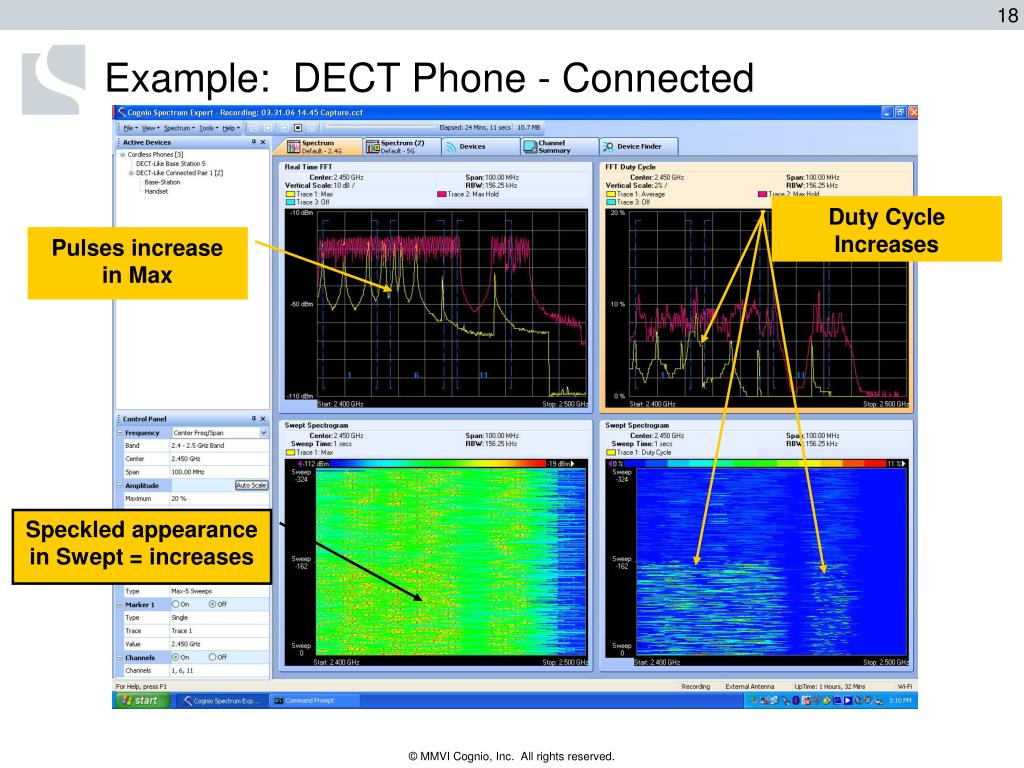Select Channels Off radio button
Image resolution: width=1024 pixels, height=768 pixels.
click(x=212, y=657)
